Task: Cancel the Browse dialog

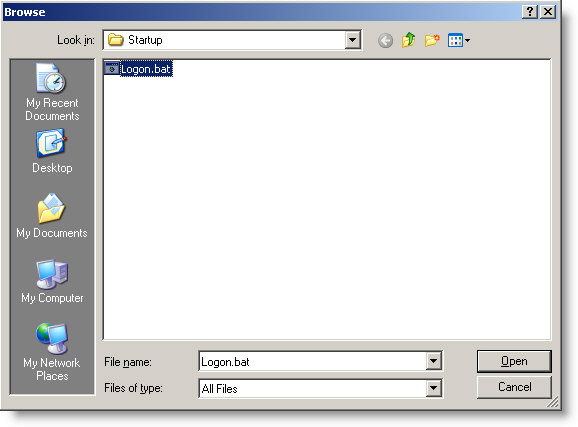Action: tap(514, 387)
